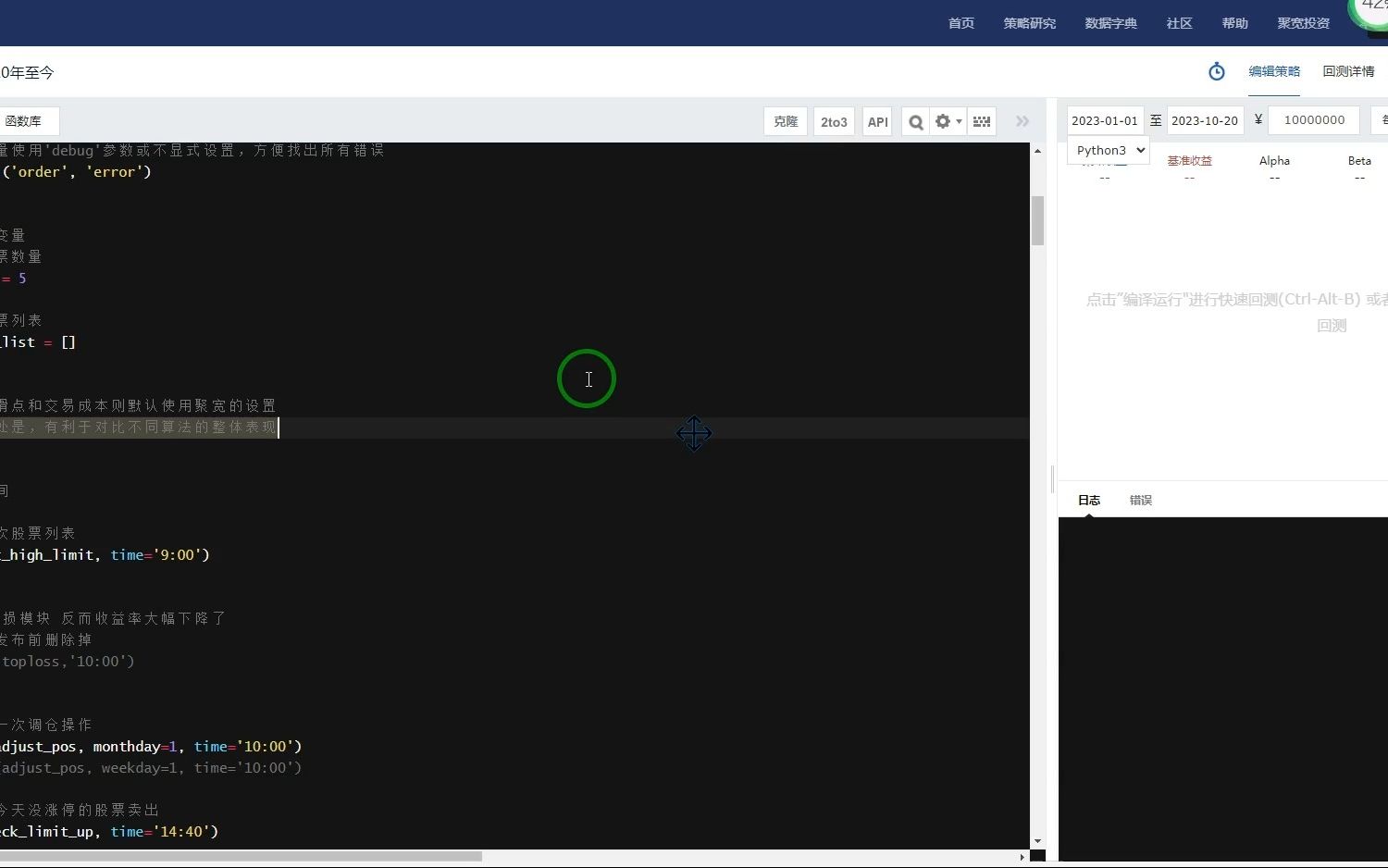Click the 克隆 clone button
Screen dimensions: 1388x868
(x=786, y=121)
